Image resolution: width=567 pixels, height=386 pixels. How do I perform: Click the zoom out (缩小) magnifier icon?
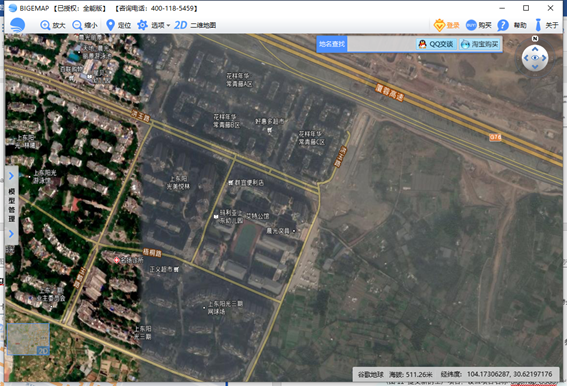(77, 25)
